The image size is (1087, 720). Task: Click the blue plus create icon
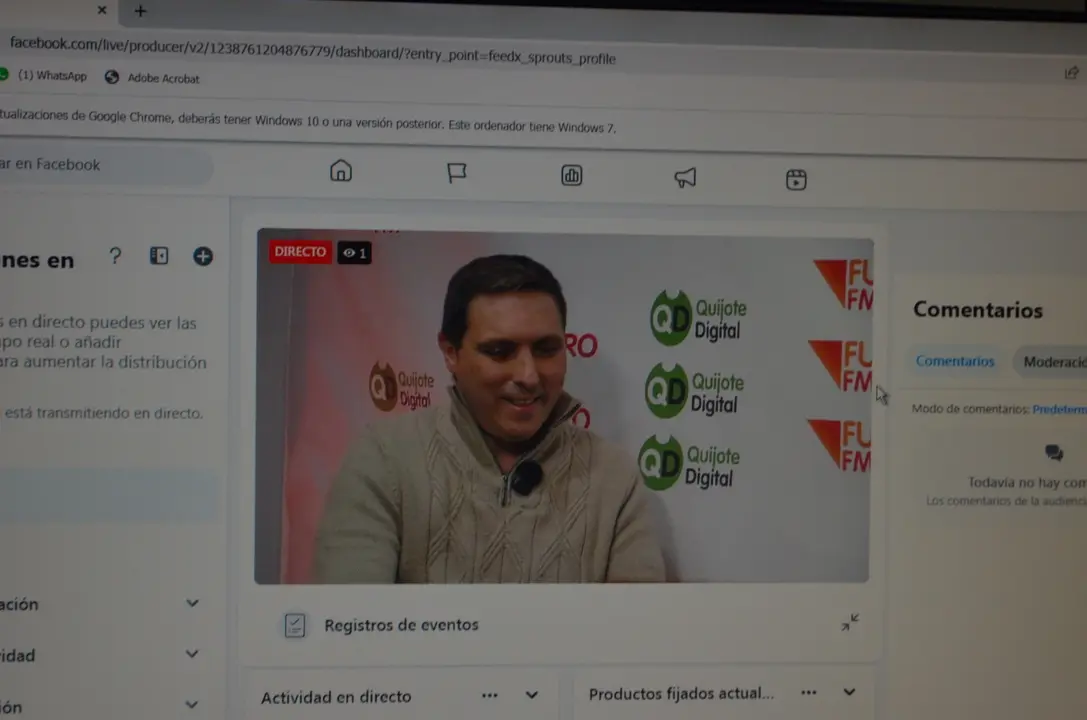[202, 256]
